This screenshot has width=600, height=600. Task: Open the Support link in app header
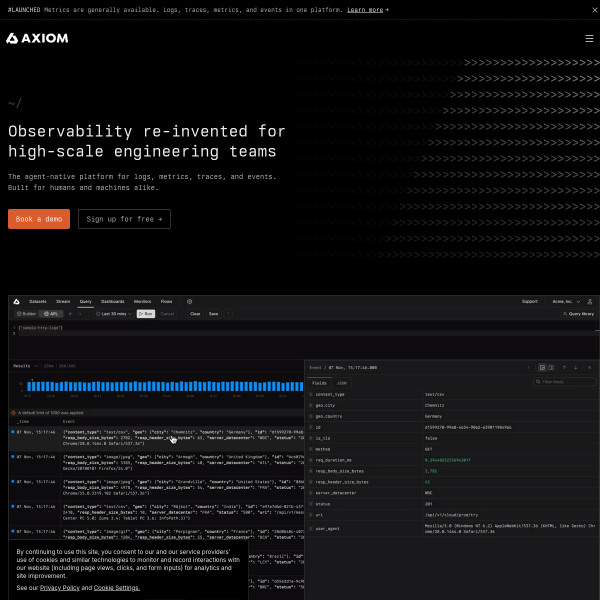pyautogui.click(x=530, y=302)
